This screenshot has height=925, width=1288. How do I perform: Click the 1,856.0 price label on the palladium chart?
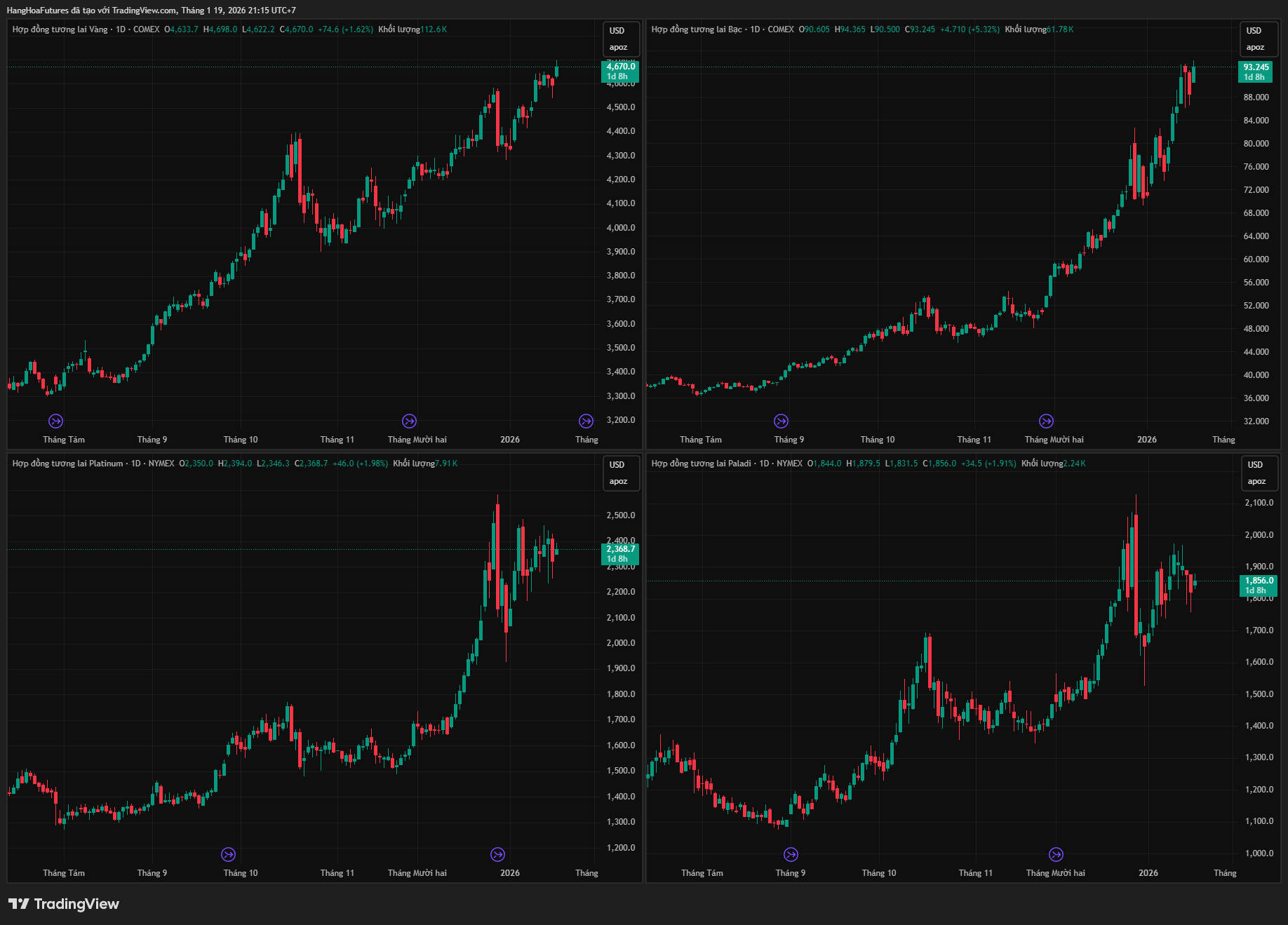point(1259,581)
